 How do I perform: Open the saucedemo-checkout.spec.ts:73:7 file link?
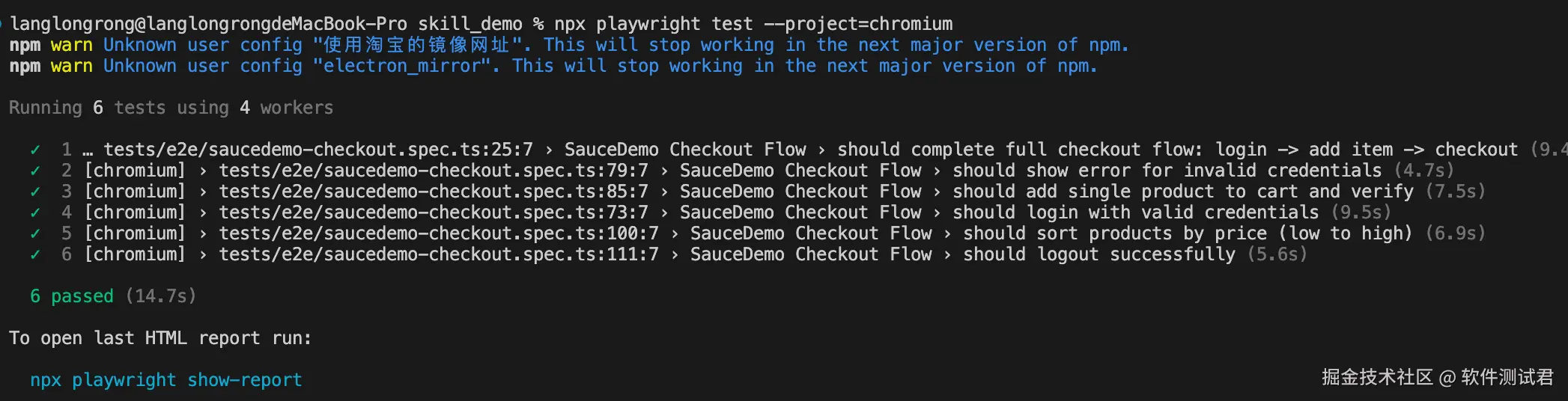pyautogui.click(x=434, y=212)
